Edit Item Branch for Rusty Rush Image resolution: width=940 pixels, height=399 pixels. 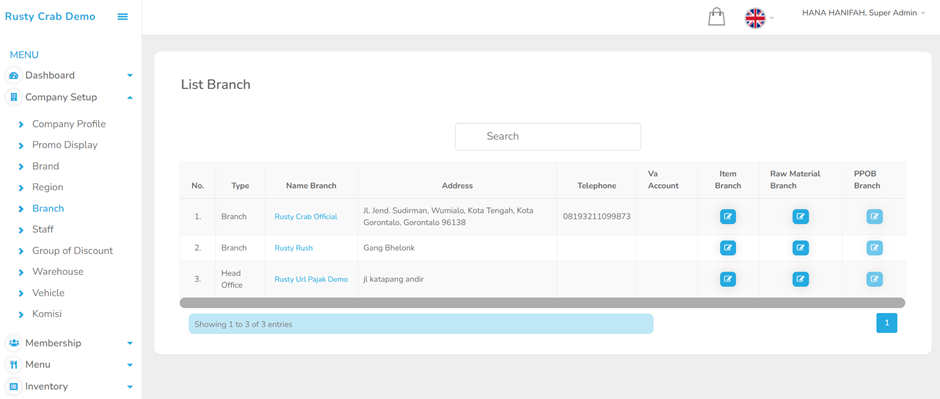(x=728, y=247)
